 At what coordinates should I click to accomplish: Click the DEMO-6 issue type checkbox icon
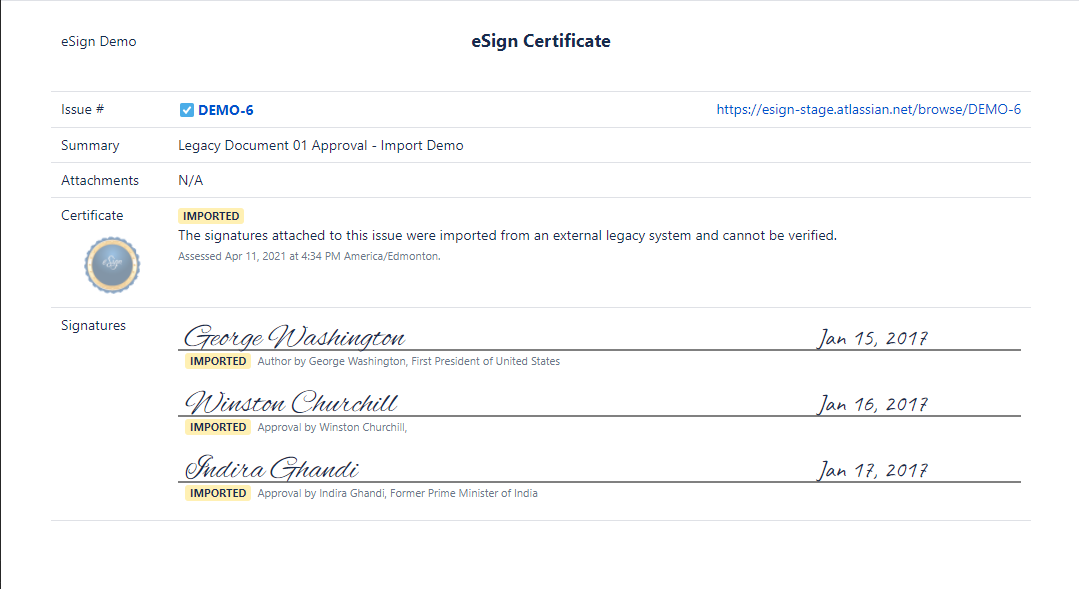186,110
